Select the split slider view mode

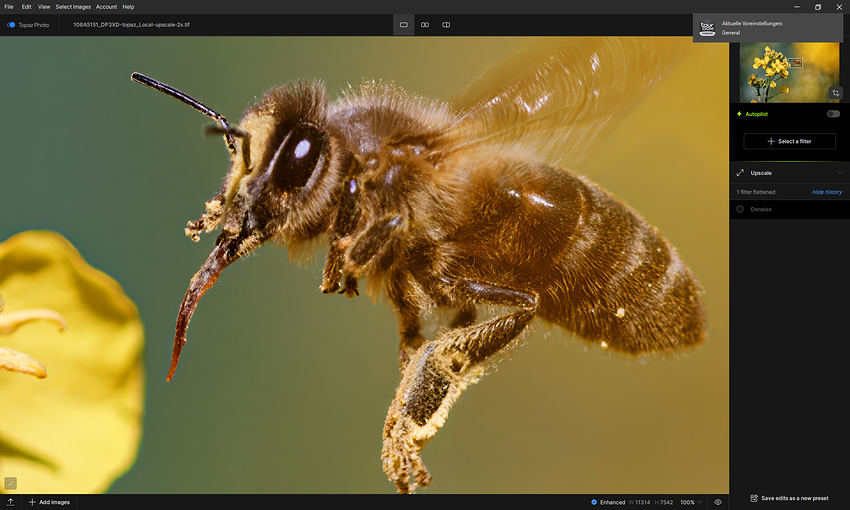446,25
